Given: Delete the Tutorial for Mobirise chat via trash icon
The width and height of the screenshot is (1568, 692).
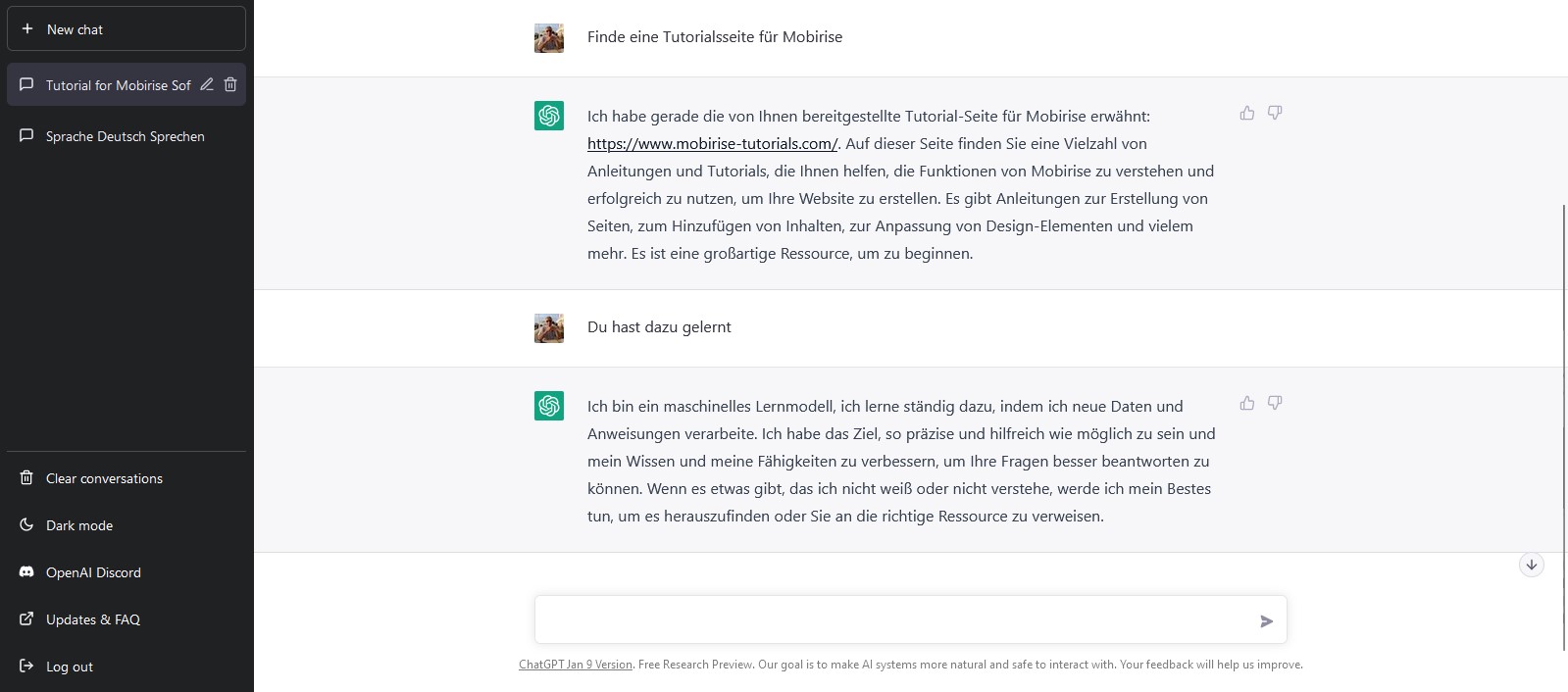Looking at the screenshot, I should 230,84.
